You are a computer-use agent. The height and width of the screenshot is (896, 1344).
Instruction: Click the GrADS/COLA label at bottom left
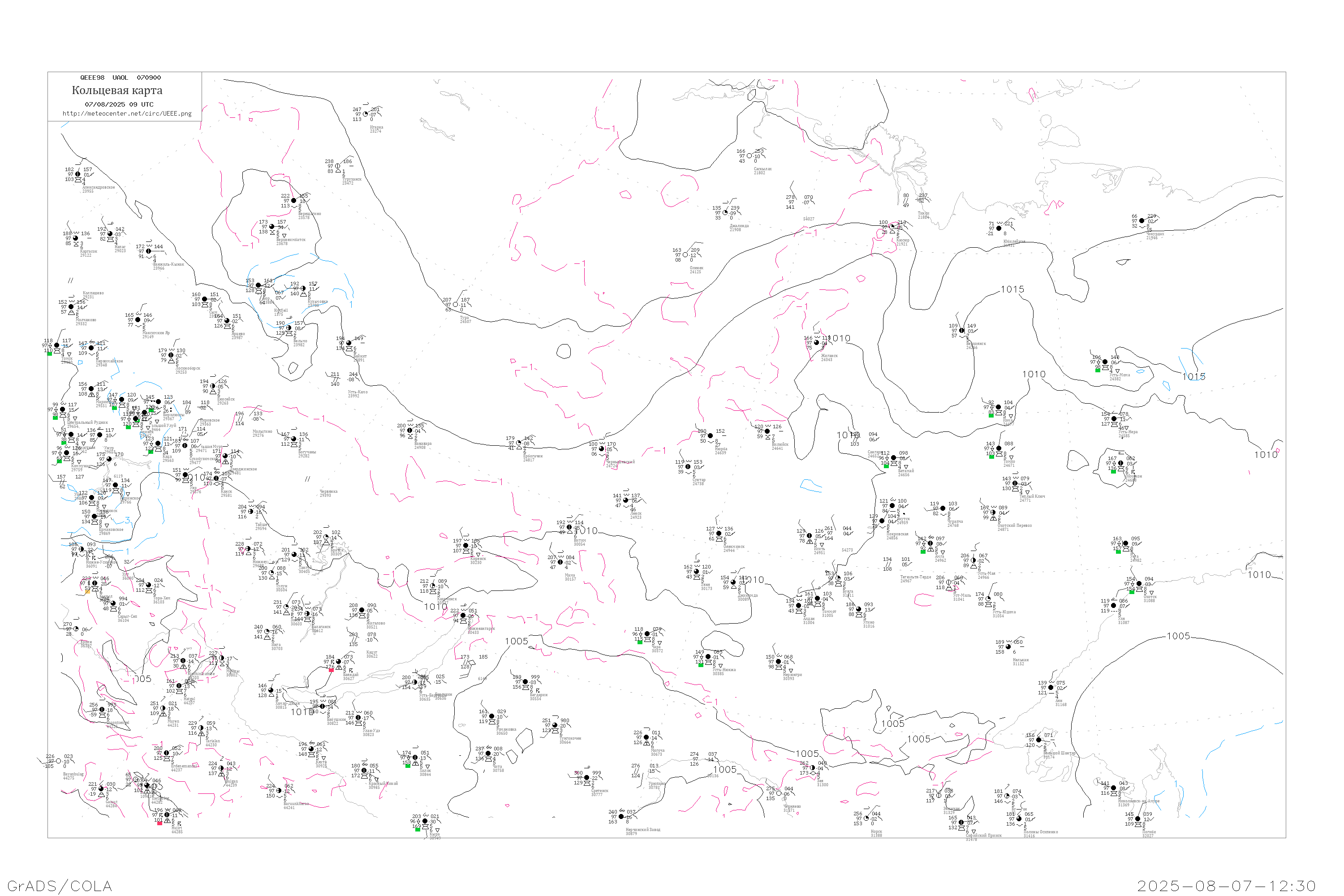(60, 886)
